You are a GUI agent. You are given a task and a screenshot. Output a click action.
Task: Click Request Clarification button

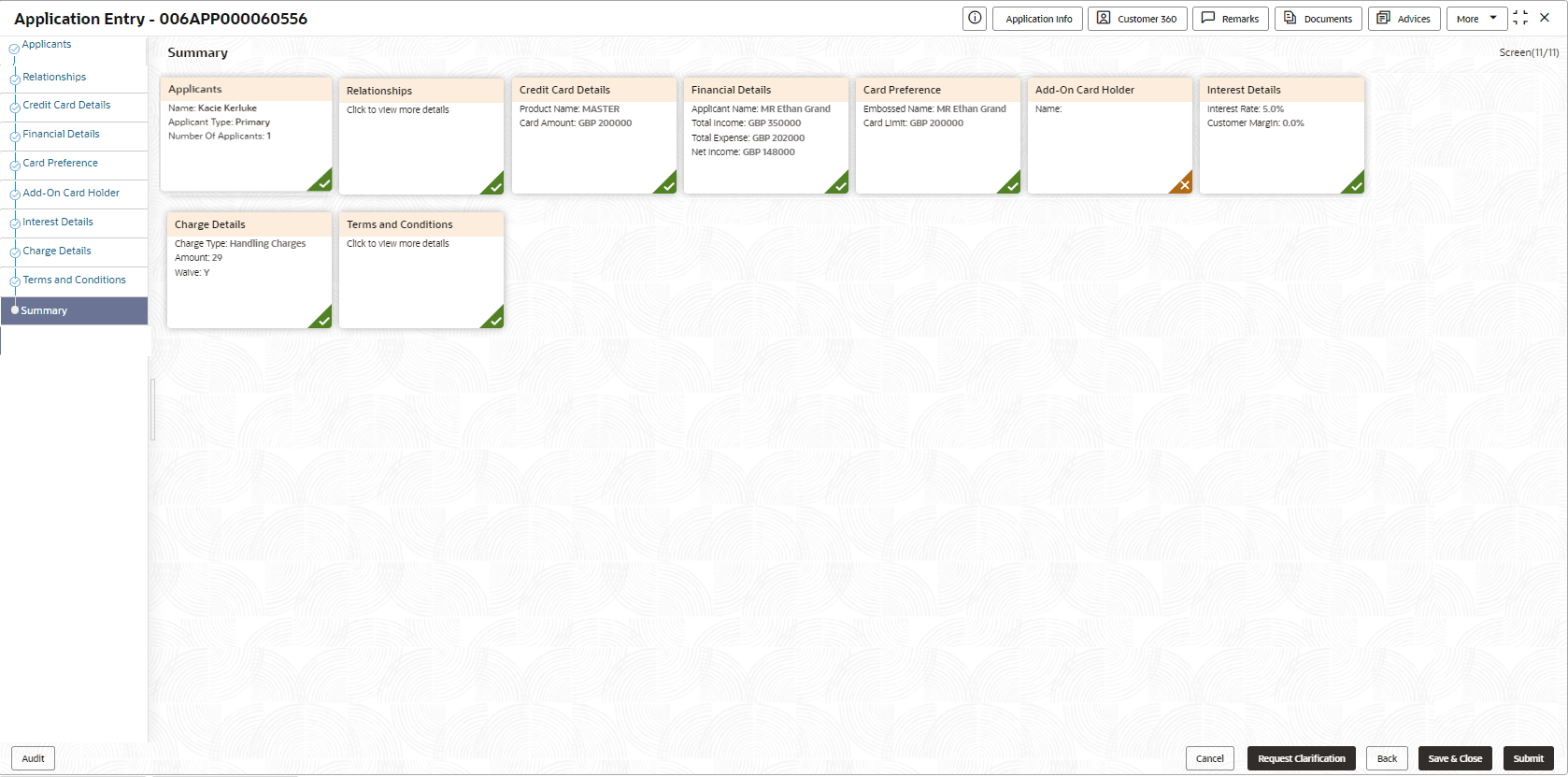click(x=1302, y=758)
